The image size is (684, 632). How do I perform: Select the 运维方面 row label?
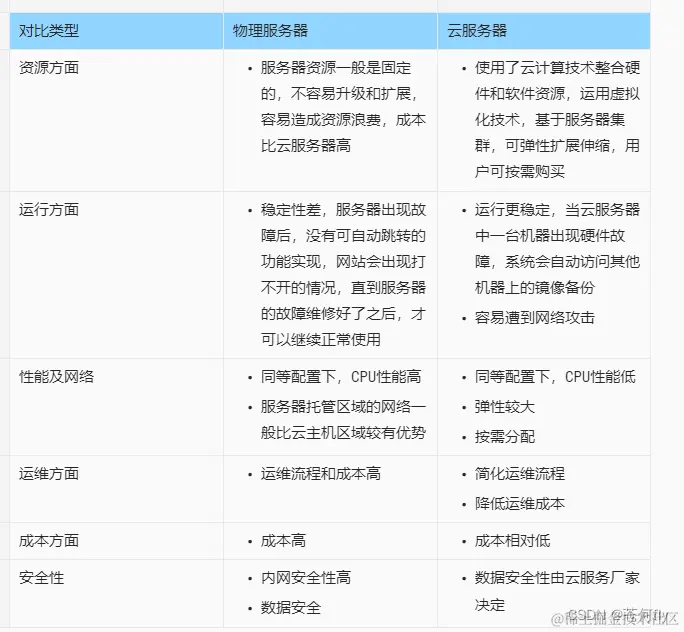49,474
